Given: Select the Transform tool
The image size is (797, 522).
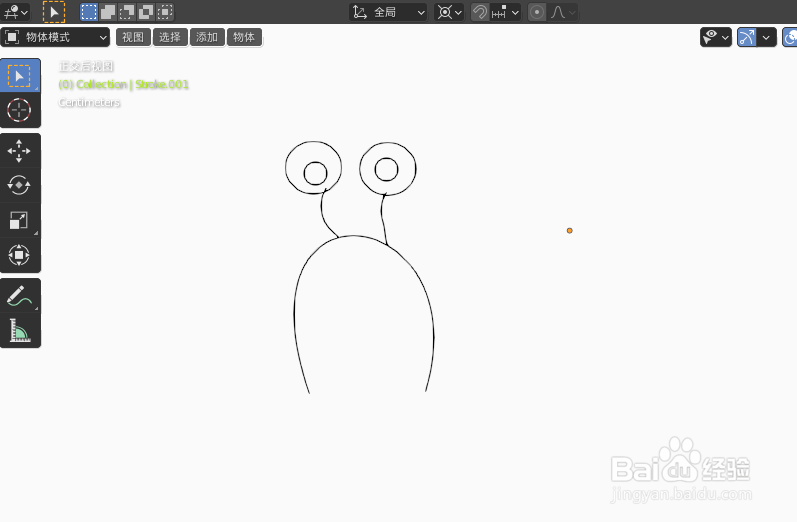Looking at the screenshot, I should (19, 255).
